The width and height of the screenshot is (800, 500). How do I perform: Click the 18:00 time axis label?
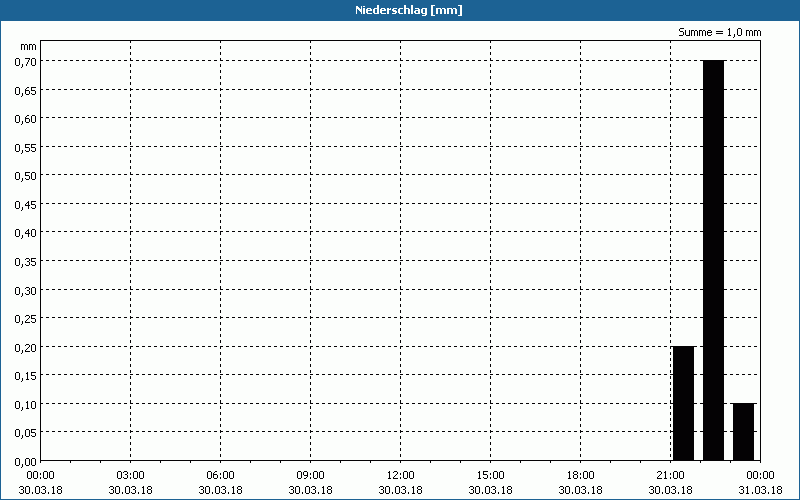coord(581,476)
